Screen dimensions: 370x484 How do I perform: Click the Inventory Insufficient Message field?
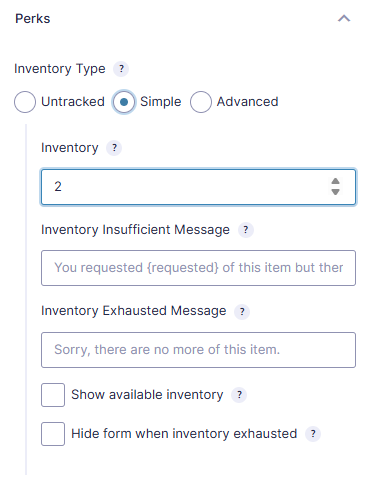pos(198,268)
